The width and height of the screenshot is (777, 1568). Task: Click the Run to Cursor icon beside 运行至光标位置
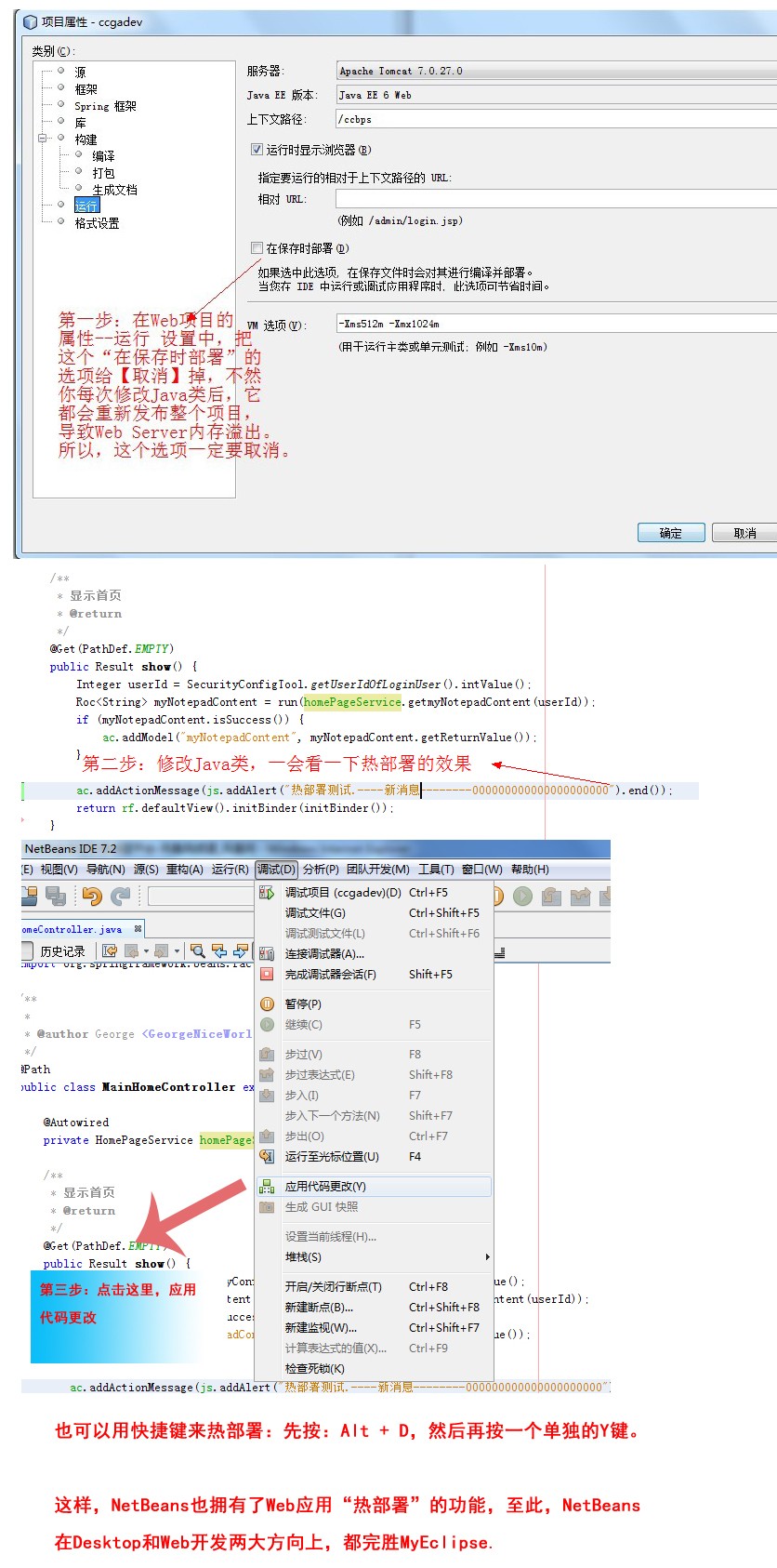pyautogui.click(x=267, y=1157)
